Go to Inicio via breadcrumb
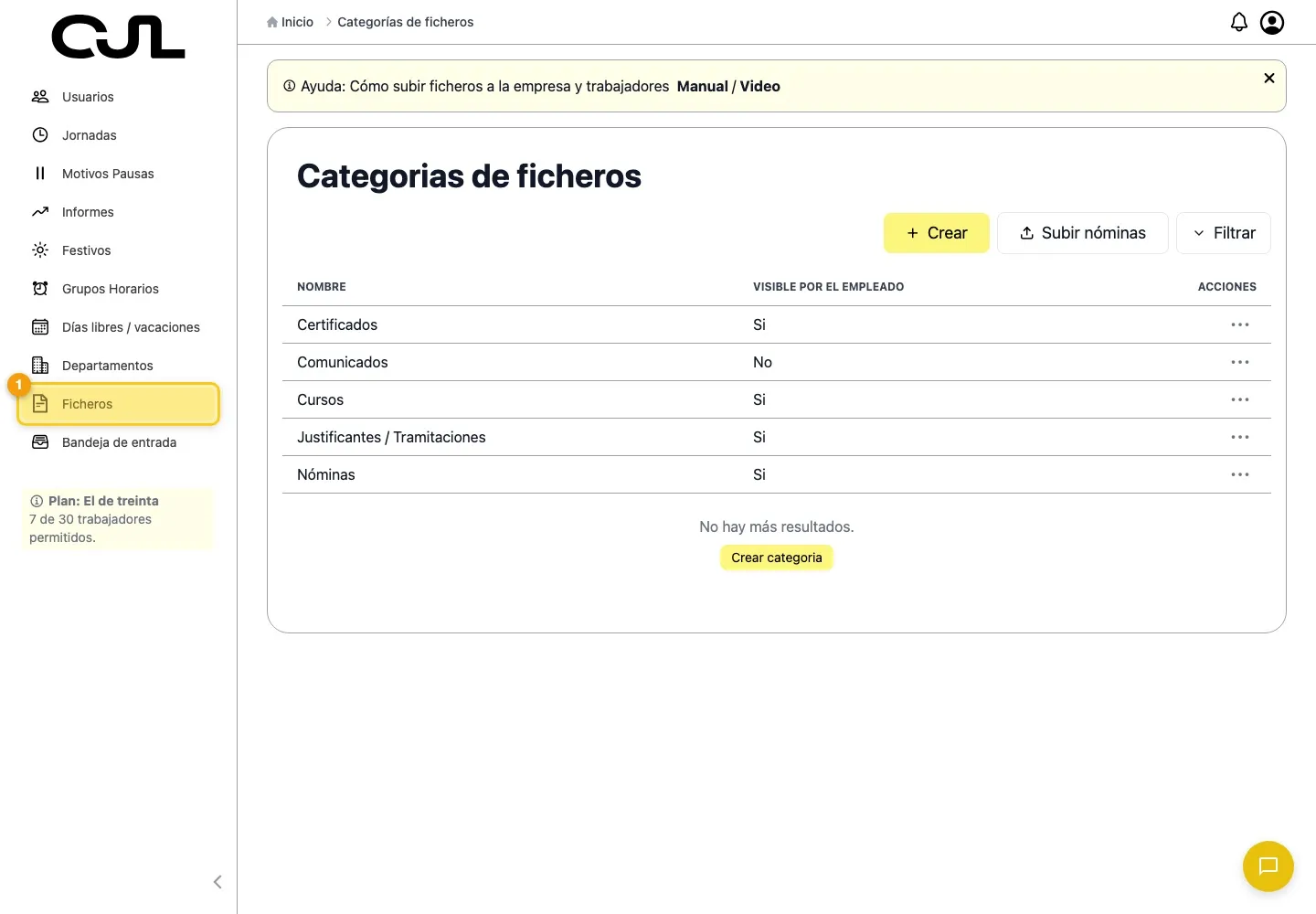Viewport: 1316px width, 914px height. point(290,22)
